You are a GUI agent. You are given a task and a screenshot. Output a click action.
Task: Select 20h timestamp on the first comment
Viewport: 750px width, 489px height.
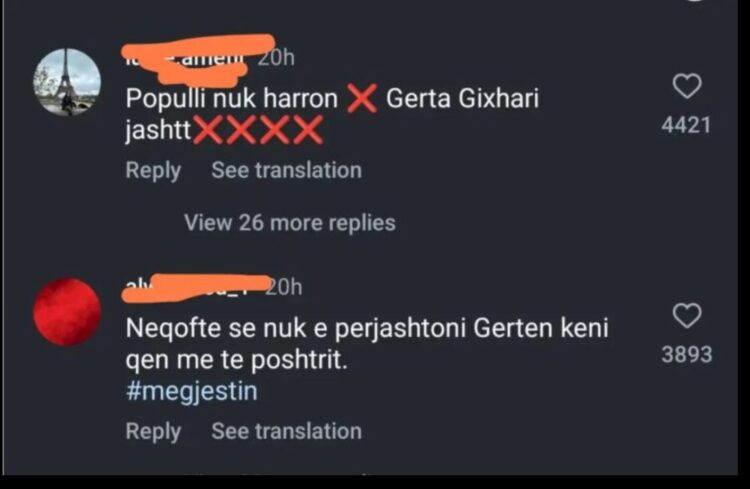[x=276, y=58]
